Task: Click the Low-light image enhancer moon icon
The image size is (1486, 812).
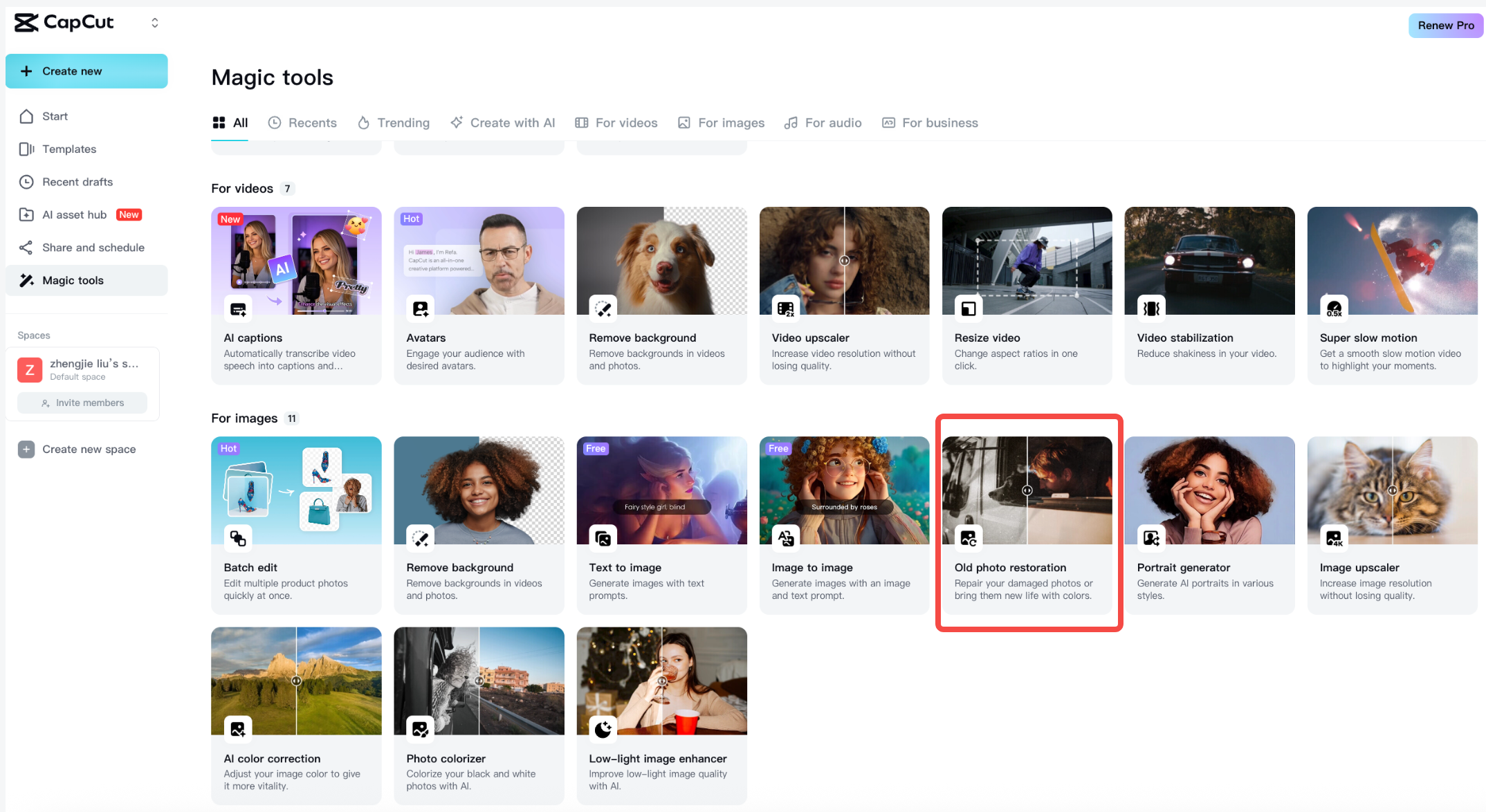Action: pyautogui.click(x=603, y=730)
